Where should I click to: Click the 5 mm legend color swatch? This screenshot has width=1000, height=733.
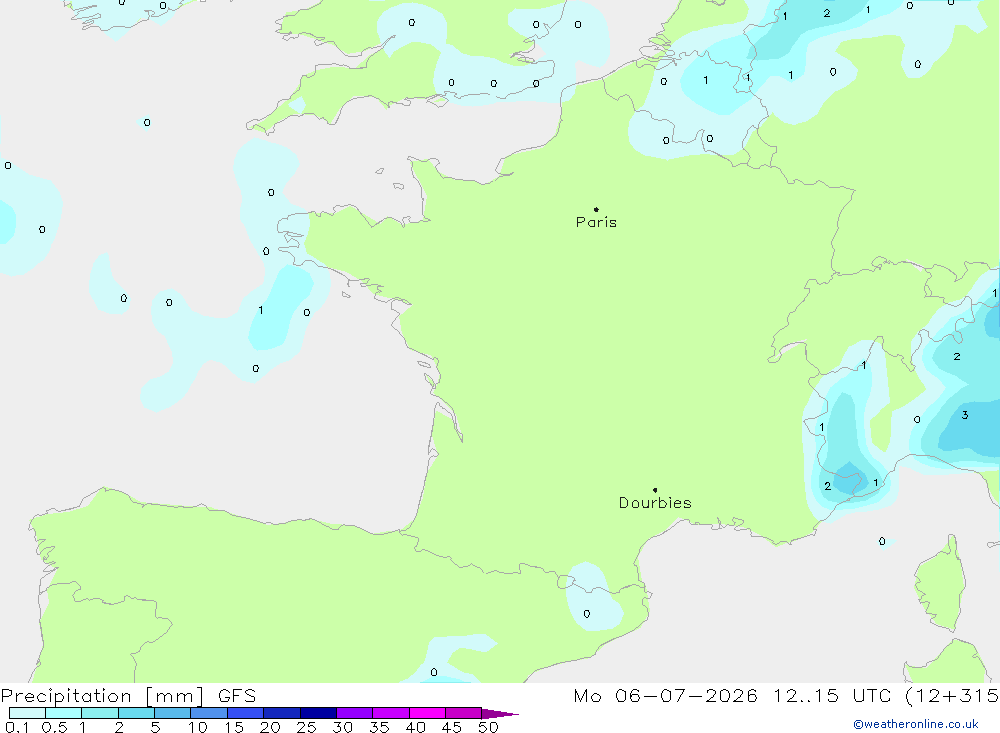(172, 713)
